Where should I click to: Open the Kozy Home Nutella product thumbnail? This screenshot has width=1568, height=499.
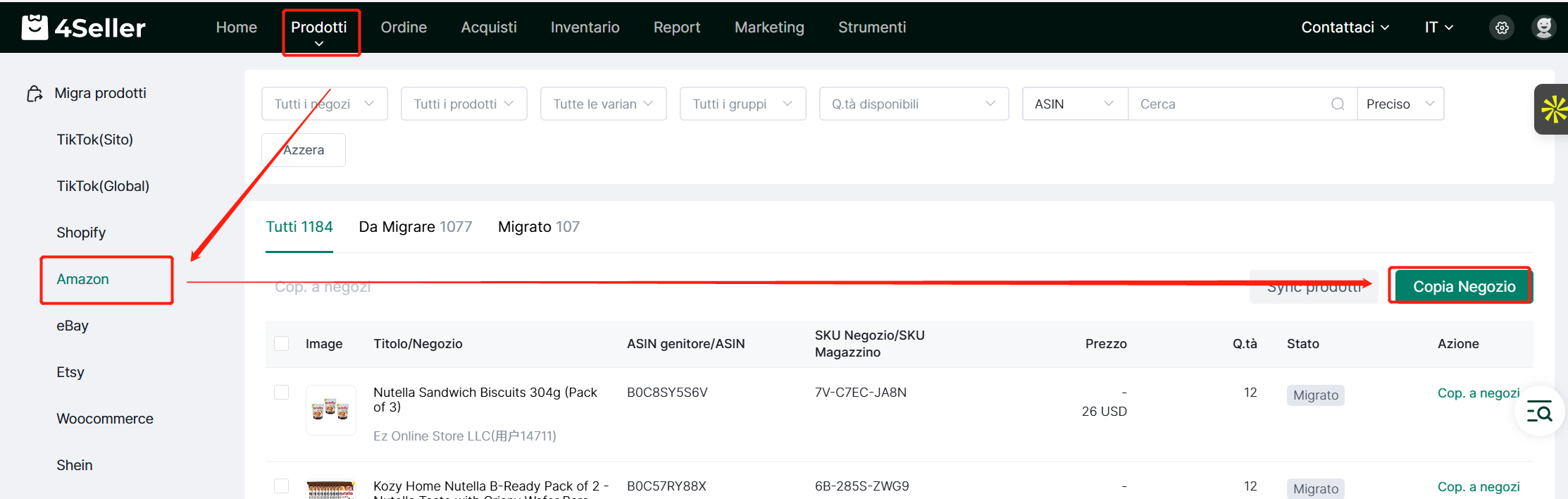(x=331, y=489)
